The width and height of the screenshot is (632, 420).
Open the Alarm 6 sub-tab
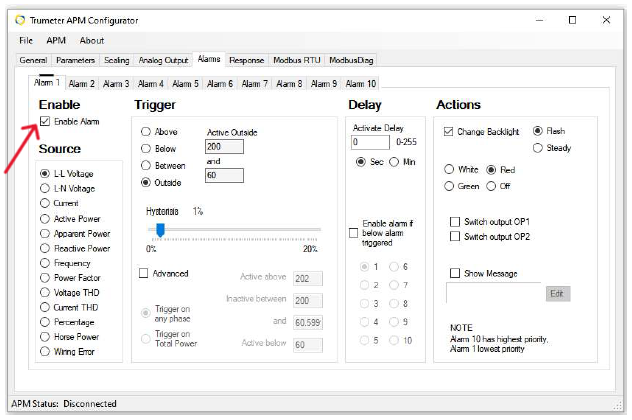click(x=220, y=83)
